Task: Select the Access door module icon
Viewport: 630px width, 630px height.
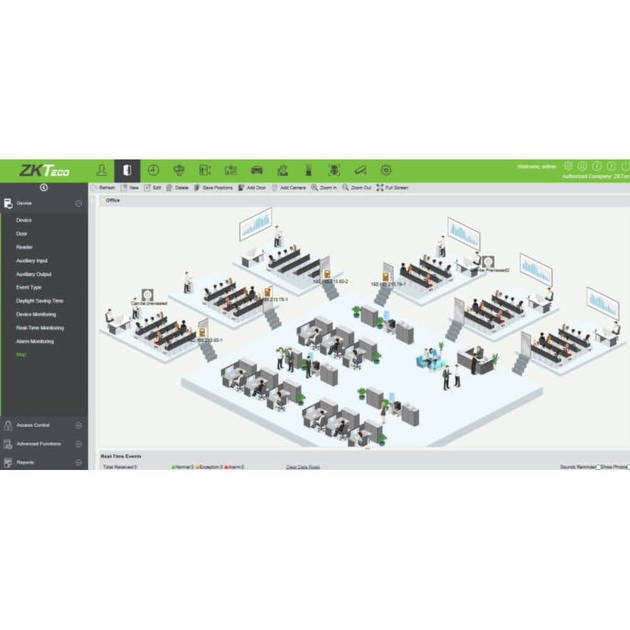Action: 127,170
